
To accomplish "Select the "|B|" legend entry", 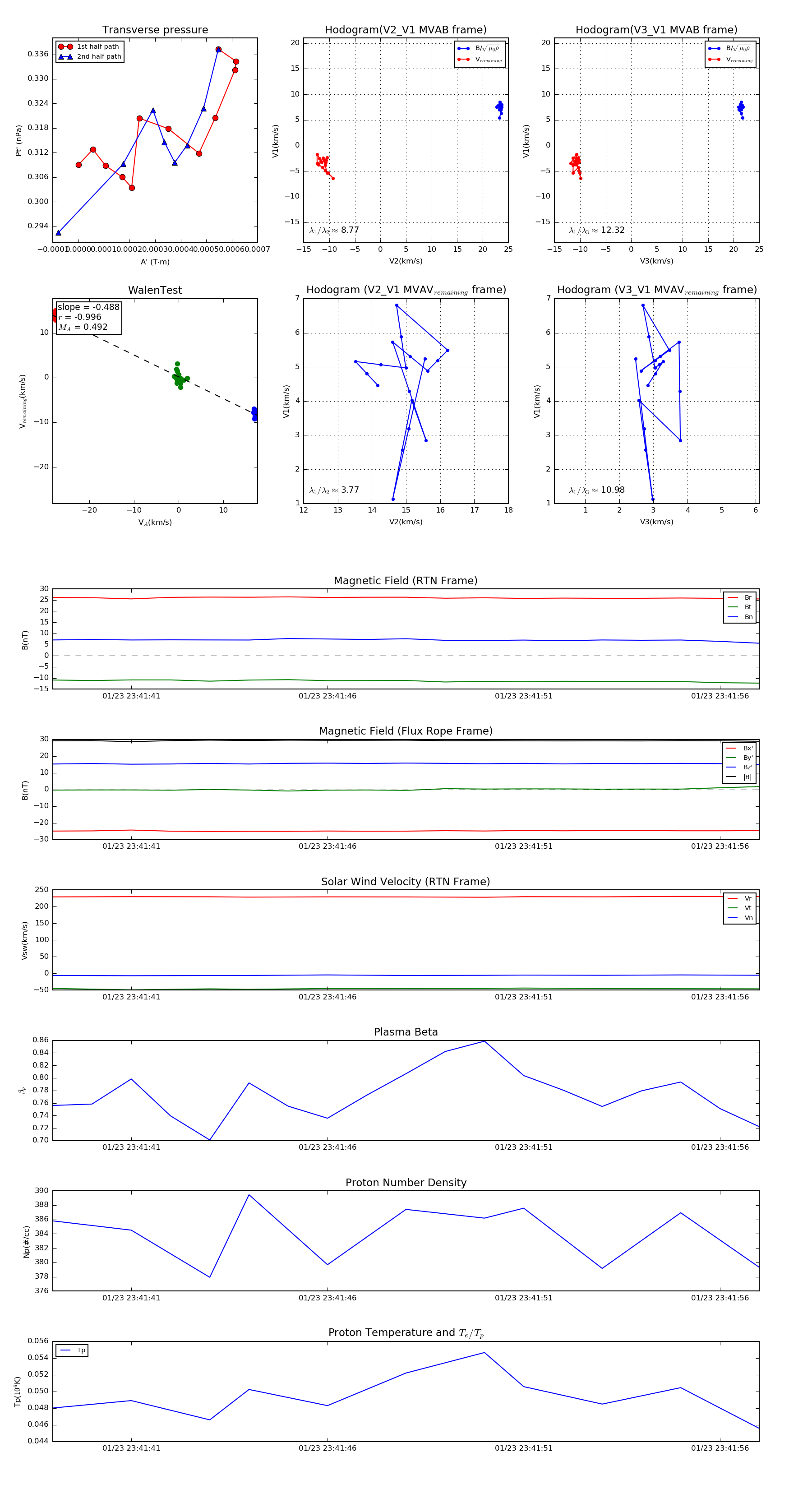I will (x=739, y=777).
